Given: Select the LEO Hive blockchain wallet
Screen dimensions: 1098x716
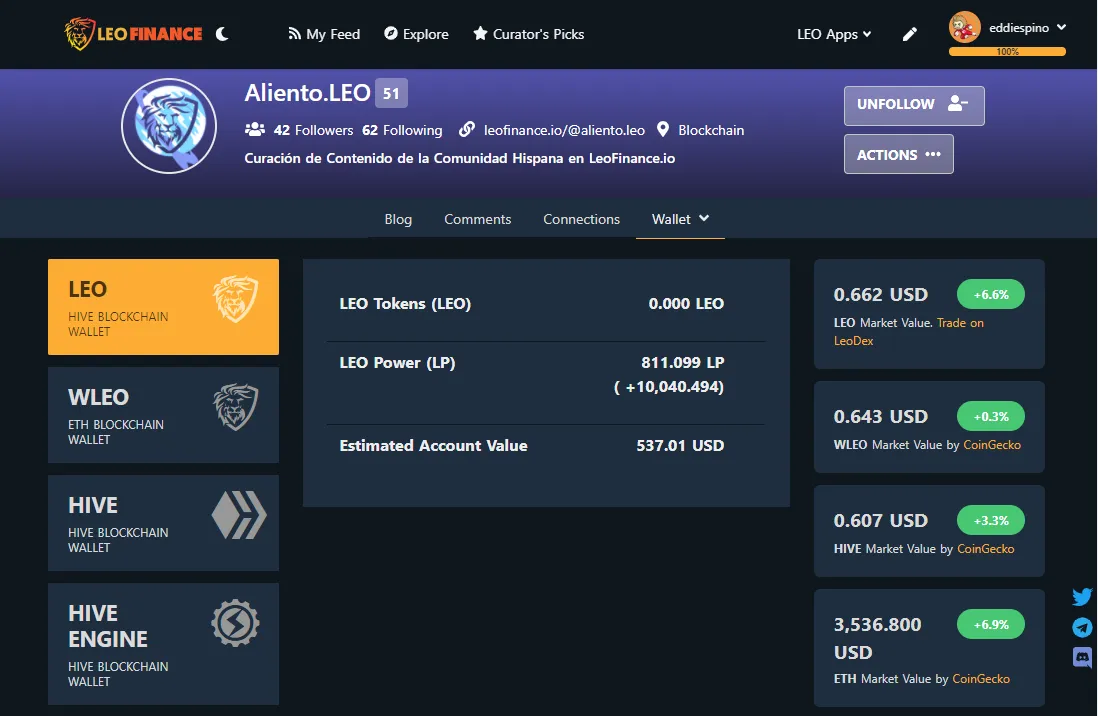Looking at the screenshot, I should pos(163,307).
